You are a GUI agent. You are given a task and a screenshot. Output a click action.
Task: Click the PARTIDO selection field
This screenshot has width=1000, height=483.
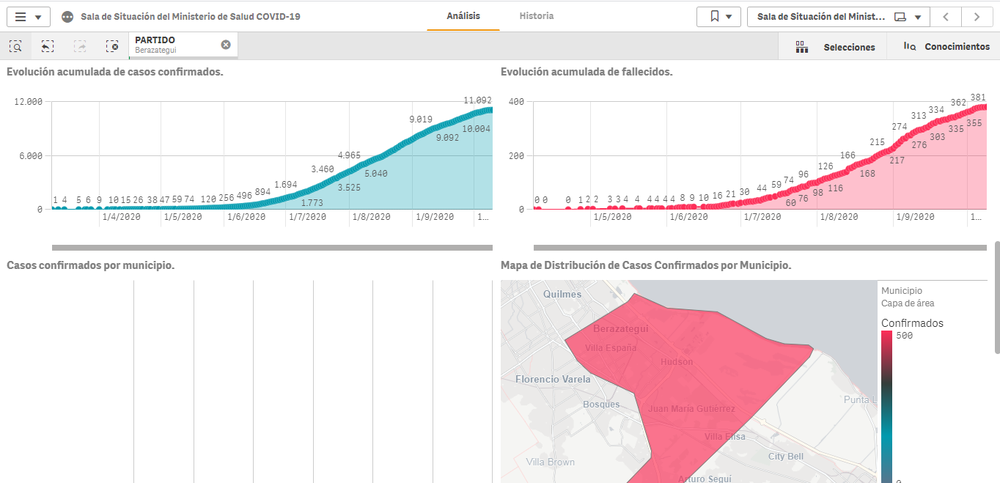coord(170,45)
